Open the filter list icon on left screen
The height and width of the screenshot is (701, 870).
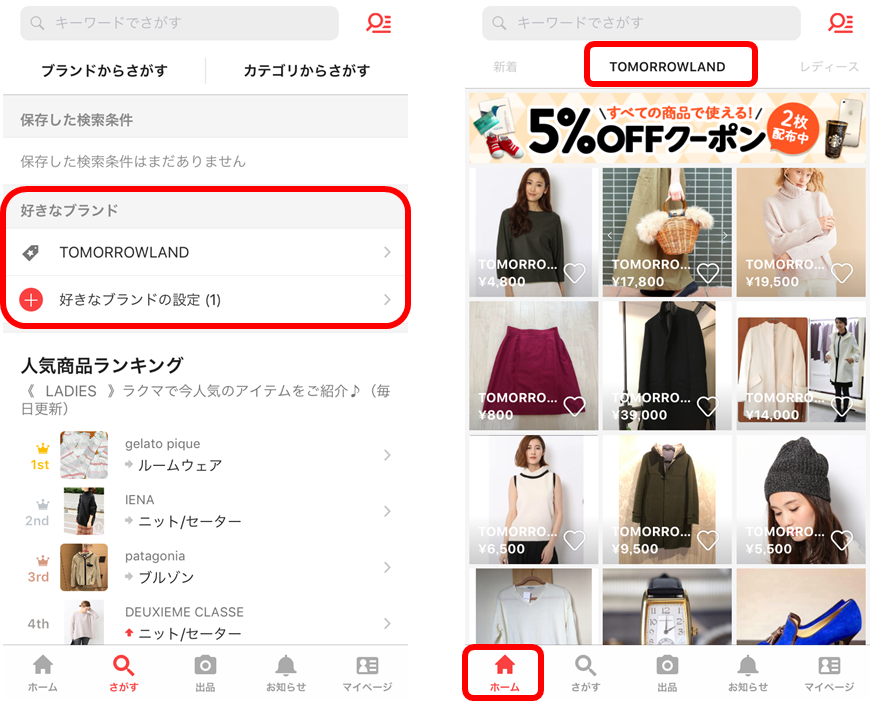tap(378, 23)
